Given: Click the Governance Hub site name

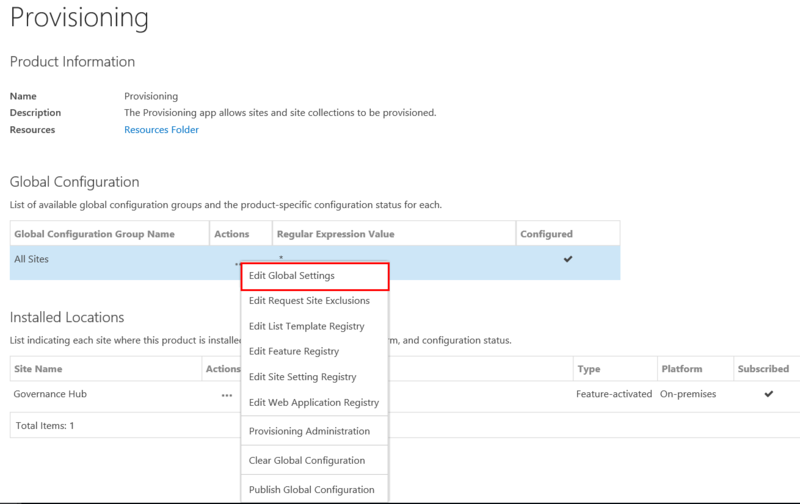Looking at the screenshot, I should (x=50, y=394).
